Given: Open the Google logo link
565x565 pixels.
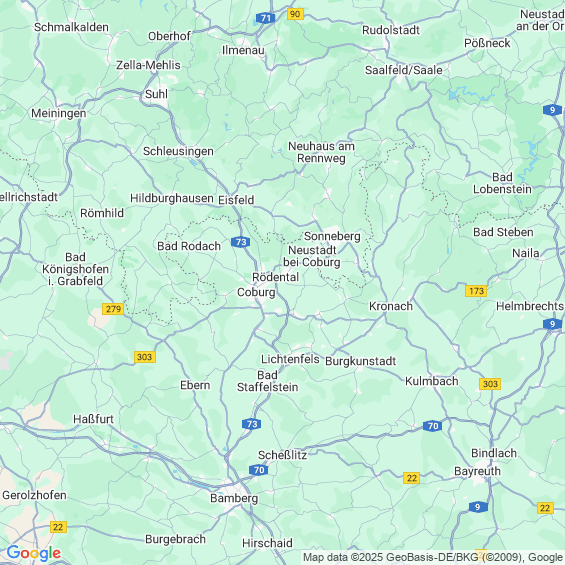Looking at the screenshot, I should coord(34,553).
